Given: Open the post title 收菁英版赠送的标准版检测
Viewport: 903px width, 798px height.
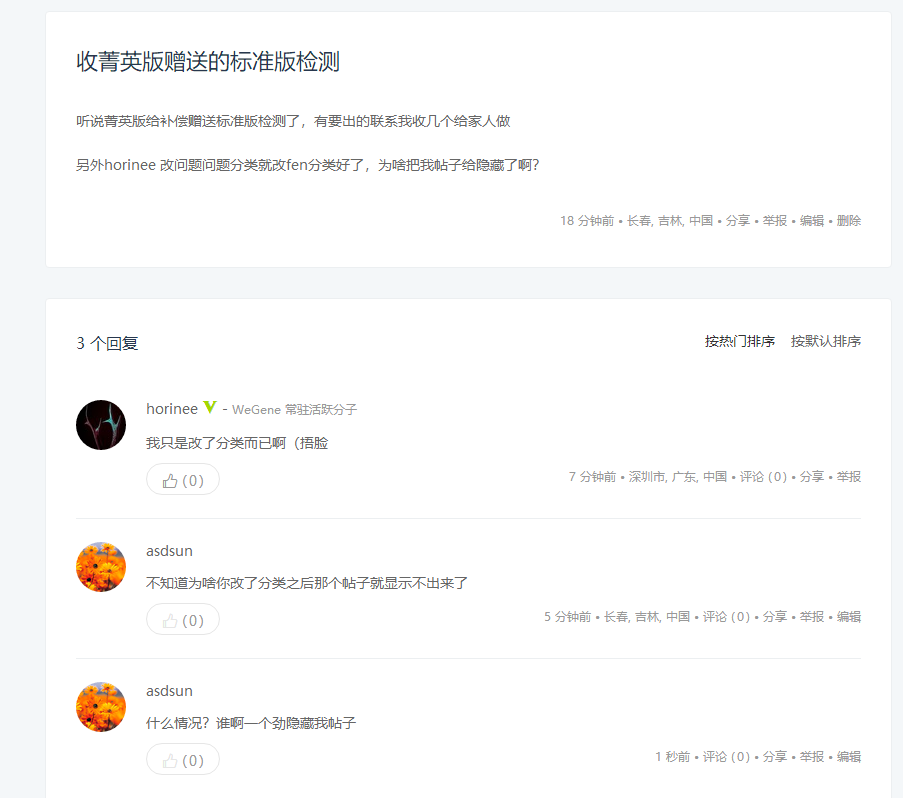Looking at the screenshot, I should [x=208, y=62].
